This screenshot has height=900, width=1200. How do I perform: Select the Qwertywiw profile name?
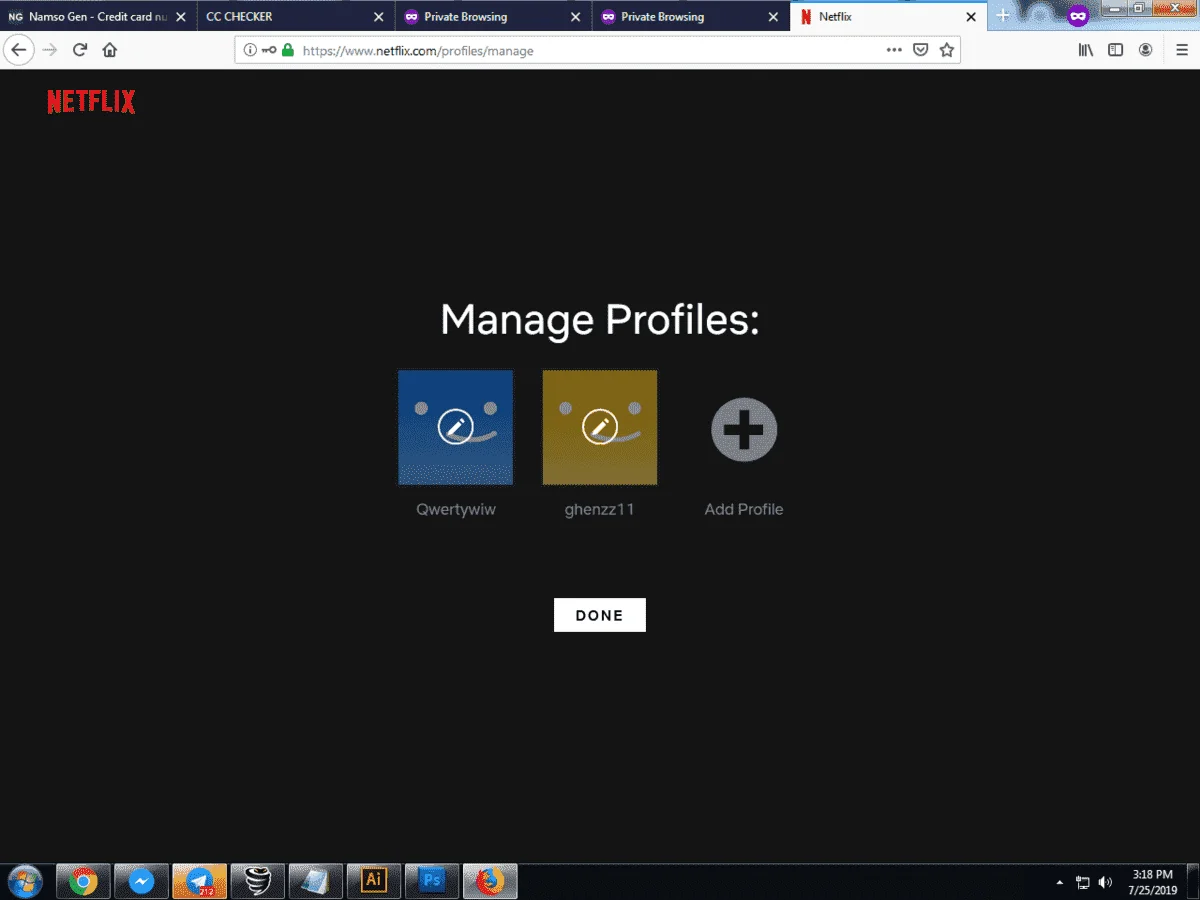[x=456, y=509]
